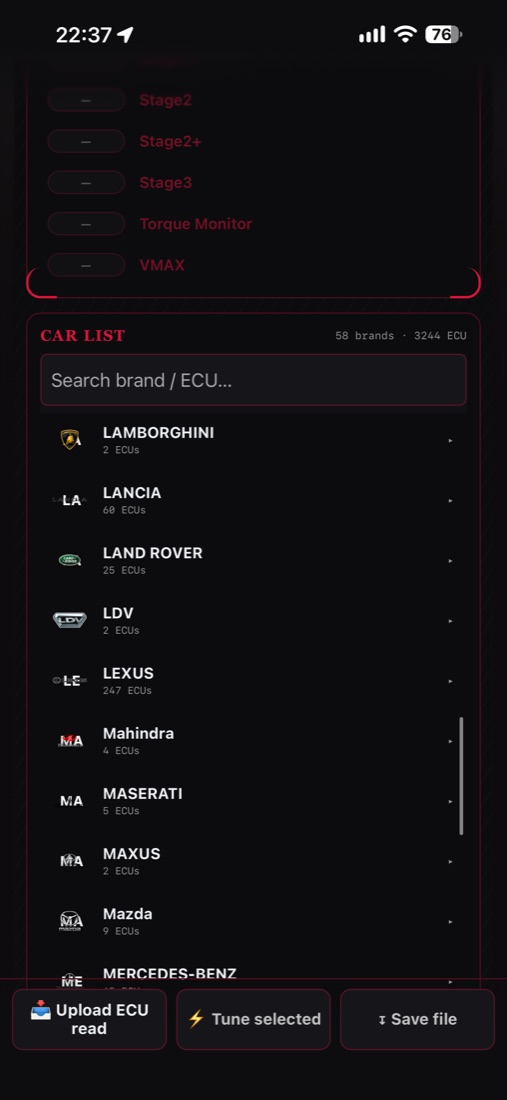Tap the LDV brand badge icon
This screenshot has width=507, height=1100.
tap(70, 620)
